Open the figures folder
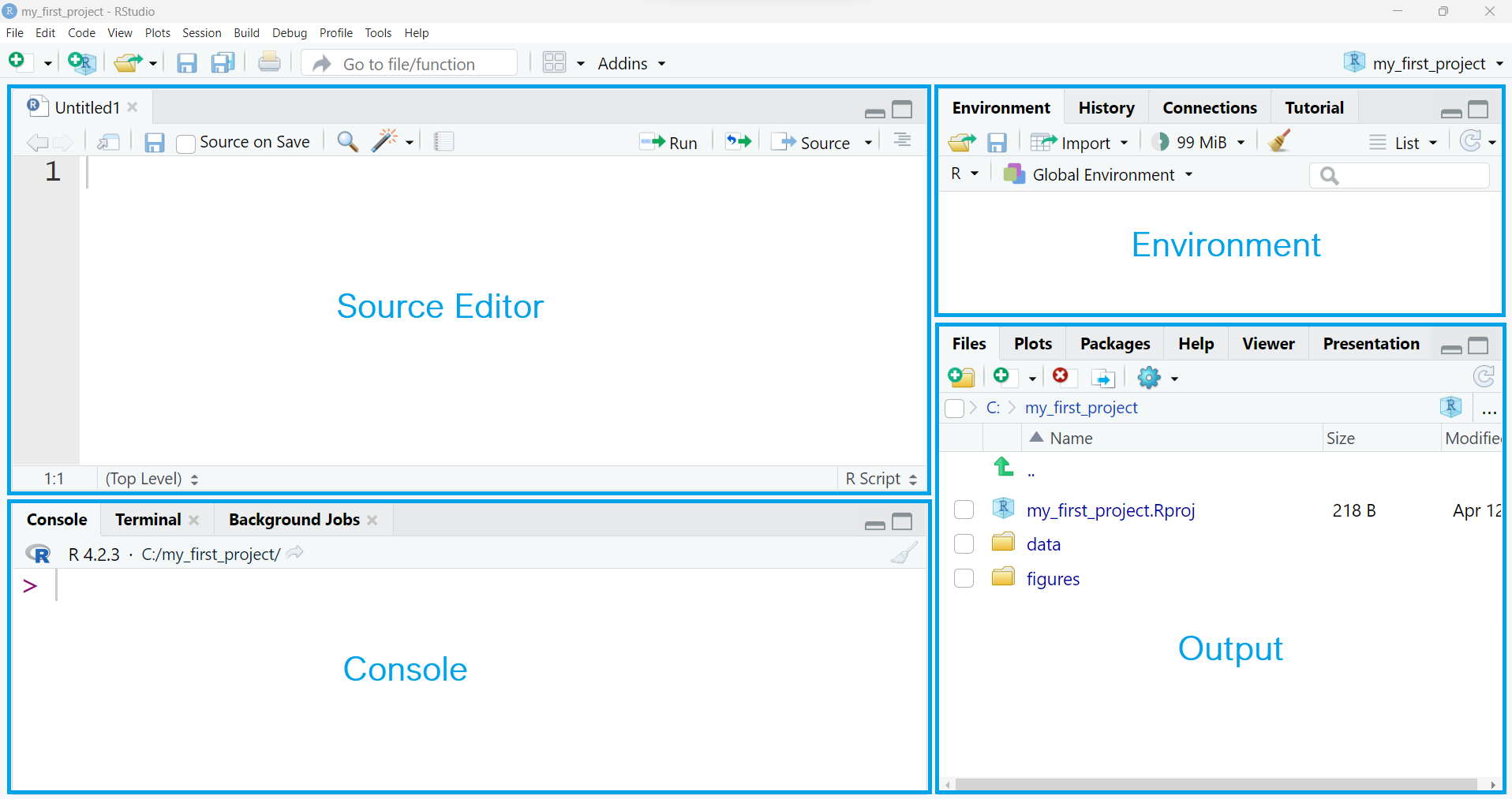The height and width of the screenshot is (799, 1512). (x=1053, y=579)
